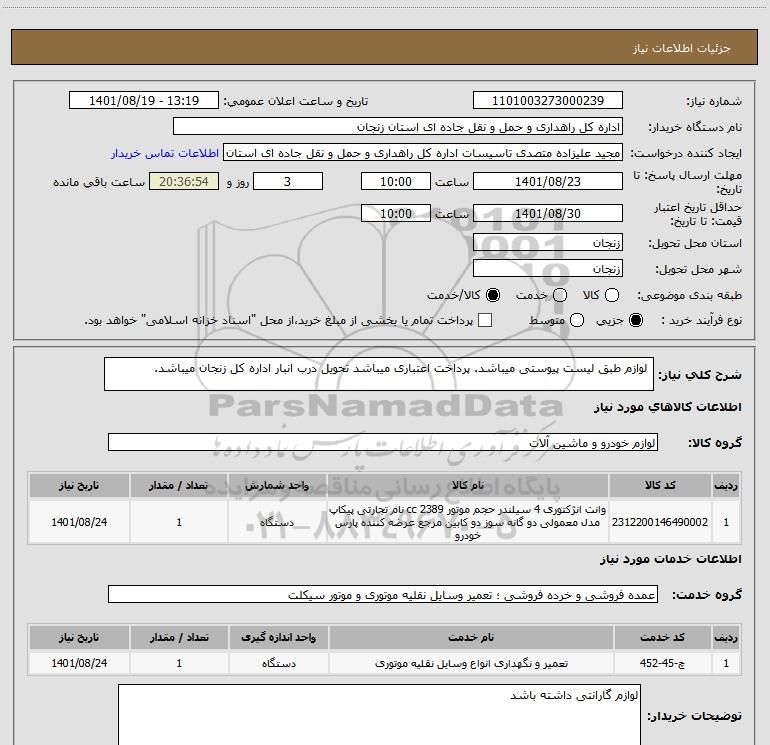This screenshot has height=745, width=770.
Task: Click the price validity date 1401/08/30
Action: pos(548,213)
